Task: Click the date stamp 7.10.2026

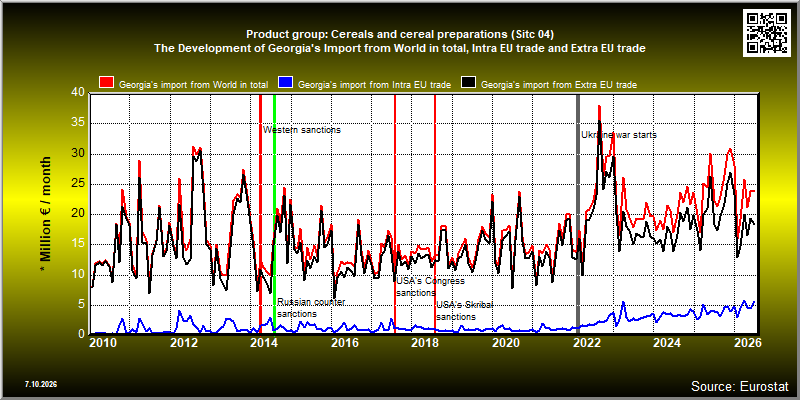Action: pyautogui.click(x=40, y=384)
